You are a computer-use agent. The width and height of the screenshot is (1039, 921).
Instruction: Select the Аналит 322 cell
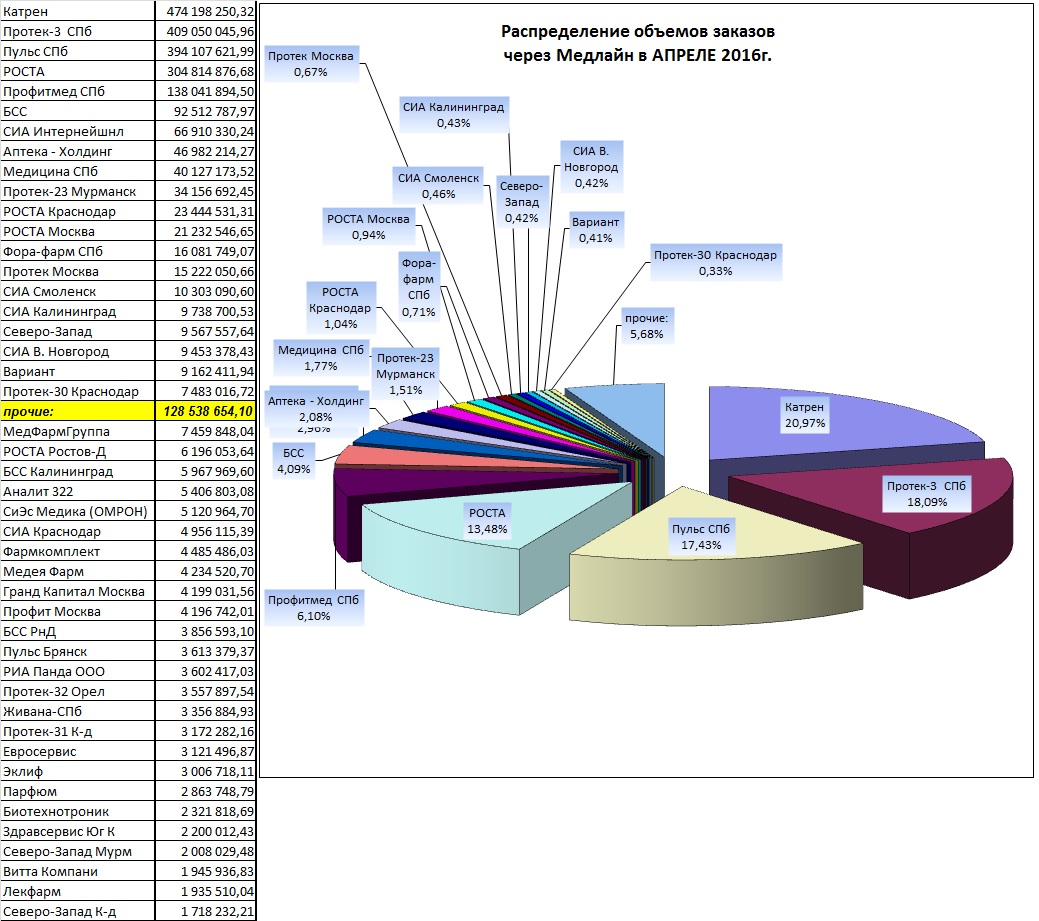tap(78, 492)
